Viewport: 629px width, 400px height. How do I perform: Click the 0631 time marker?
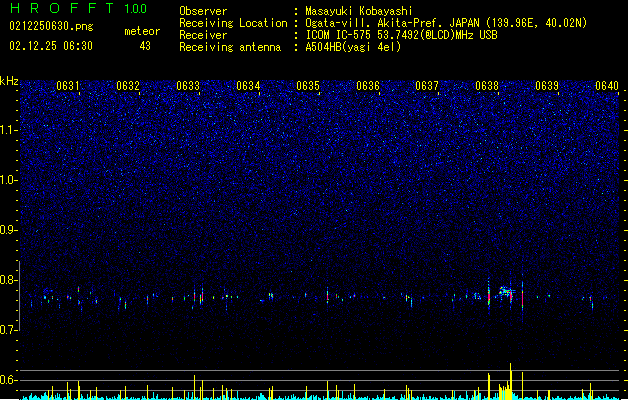coord(68,86)
